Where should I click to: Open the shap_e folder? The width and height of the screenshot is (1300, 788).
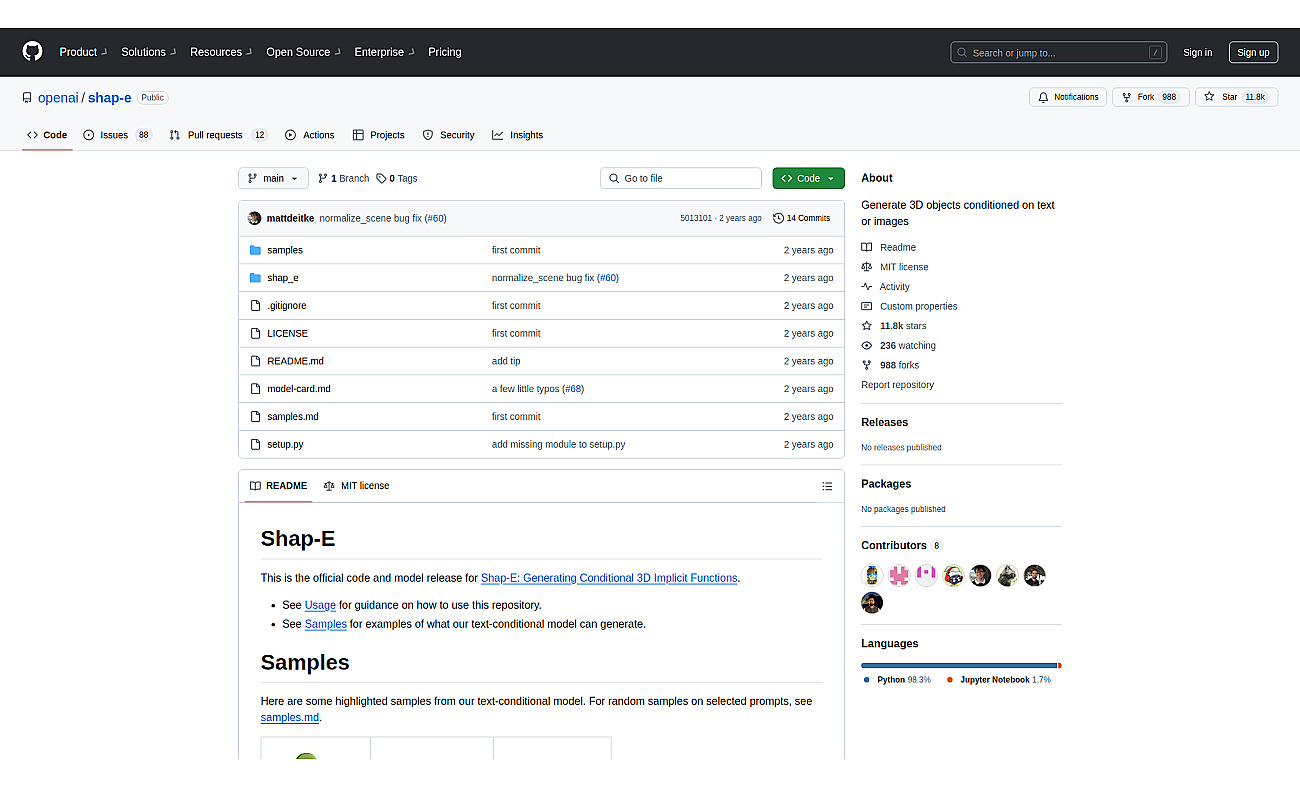[x=283, y=278]
